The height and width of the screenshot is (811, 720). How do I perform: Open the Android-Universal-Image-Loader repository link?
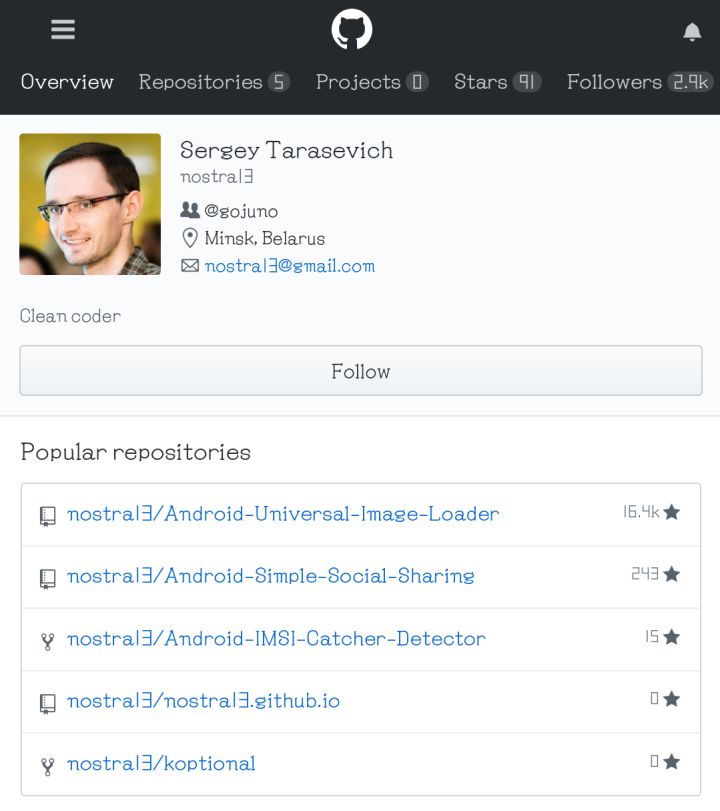tap(283, 514)
